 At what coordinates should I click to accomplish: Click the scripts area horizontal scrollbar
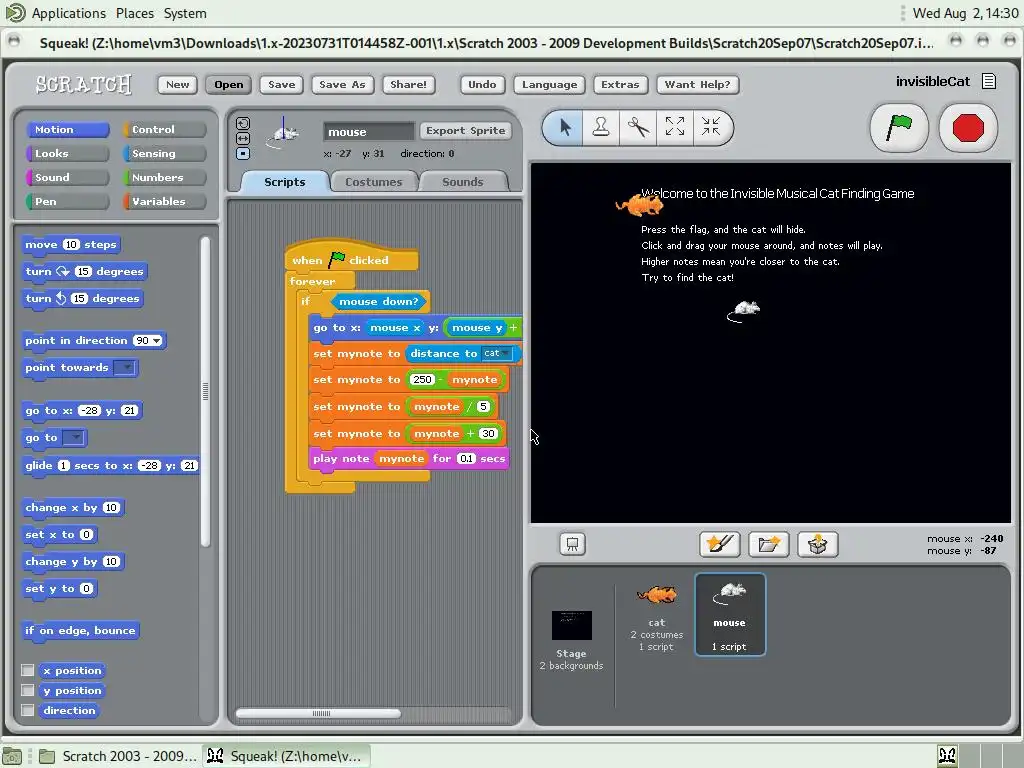click(x=318, y=713)
